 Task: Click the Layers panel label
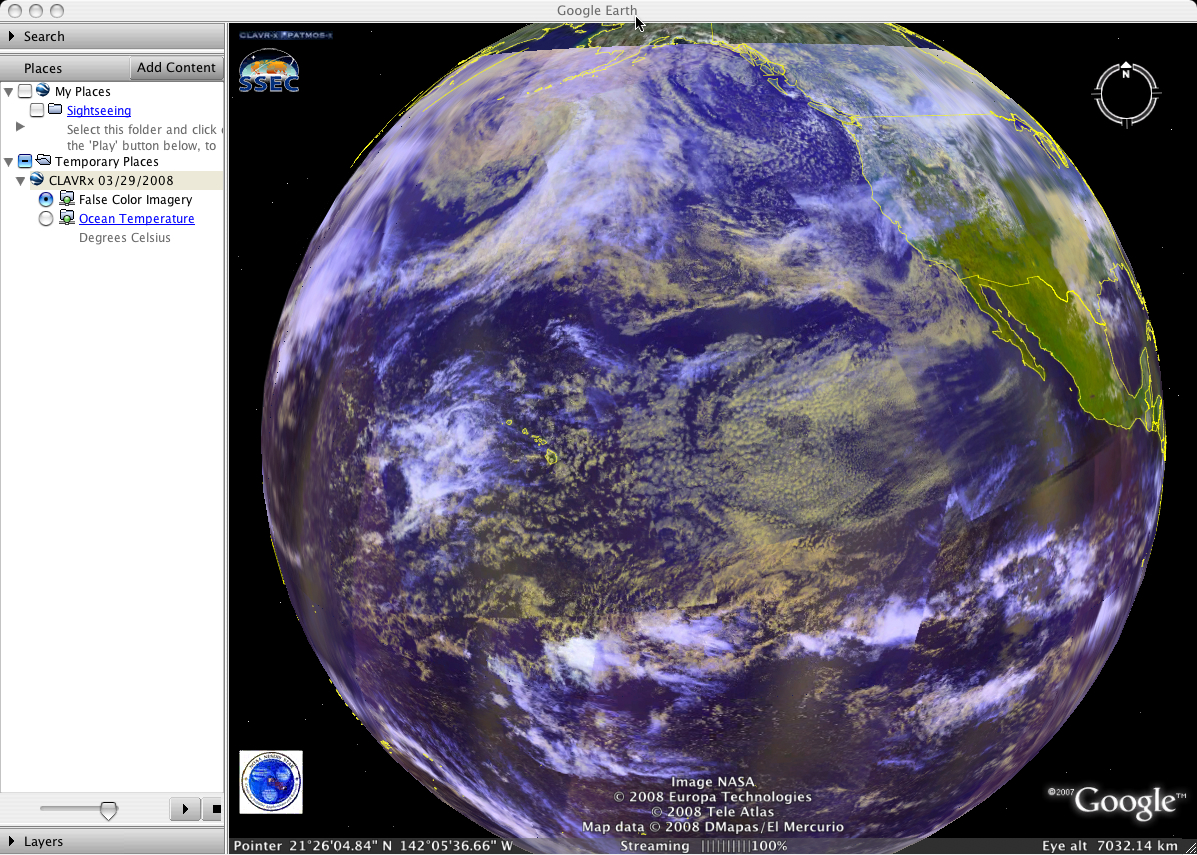pyautogui.click(x=44, y=841)
